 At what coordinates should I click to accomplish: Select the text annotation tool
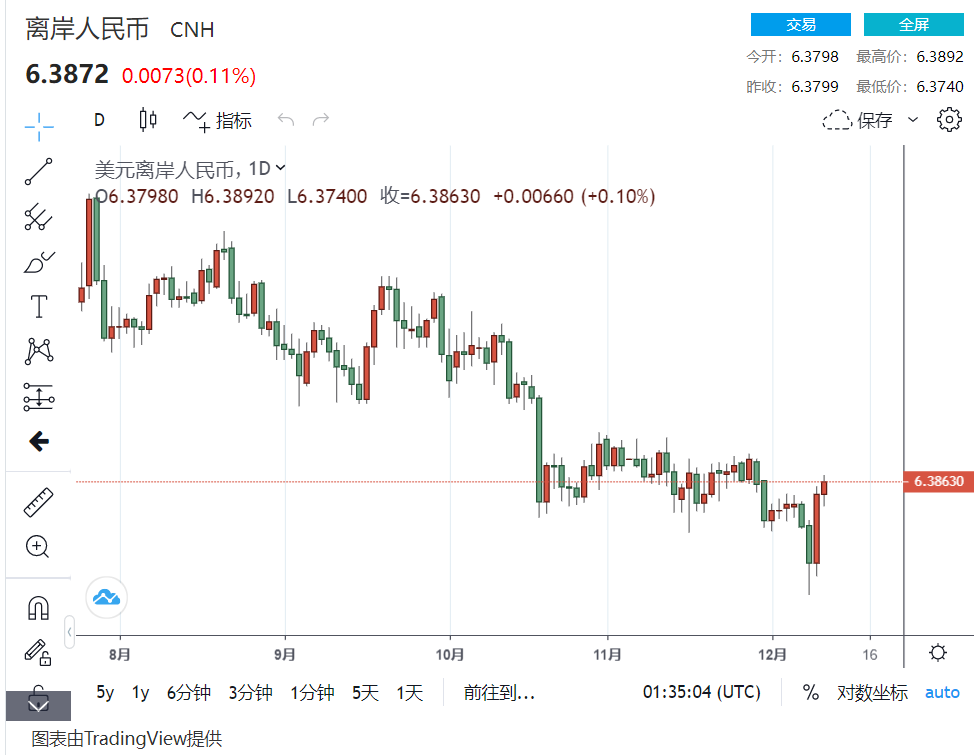(x=39, y=307)
